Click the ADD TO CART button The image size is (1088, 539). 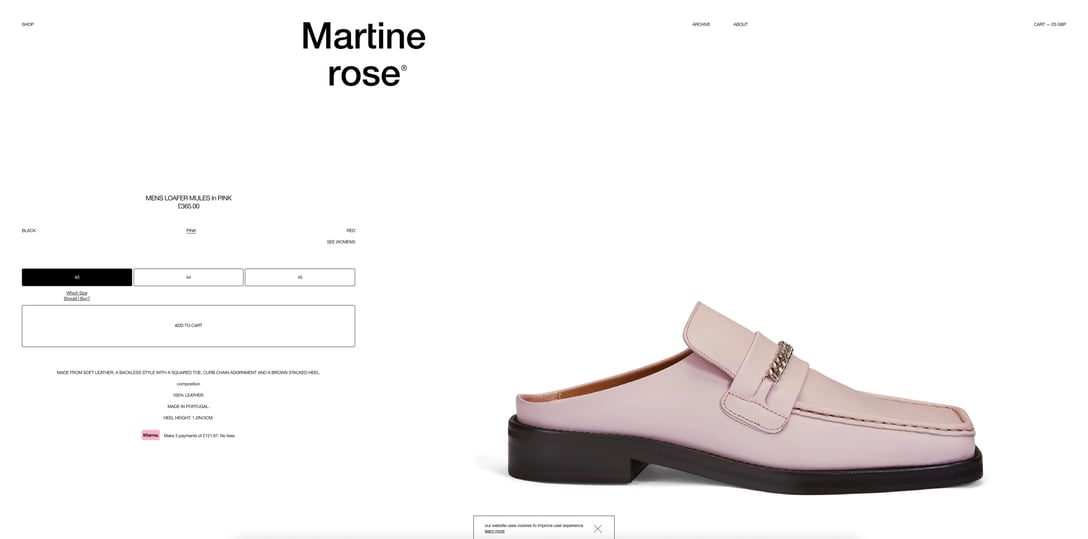pyautogui.click(x=188, y=326)
